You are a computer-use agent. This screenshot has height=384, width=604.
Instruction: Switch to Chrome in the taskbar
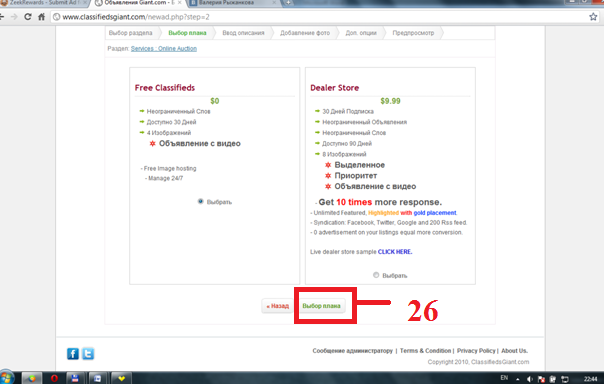pyautogui.click(x=32, y=378)
